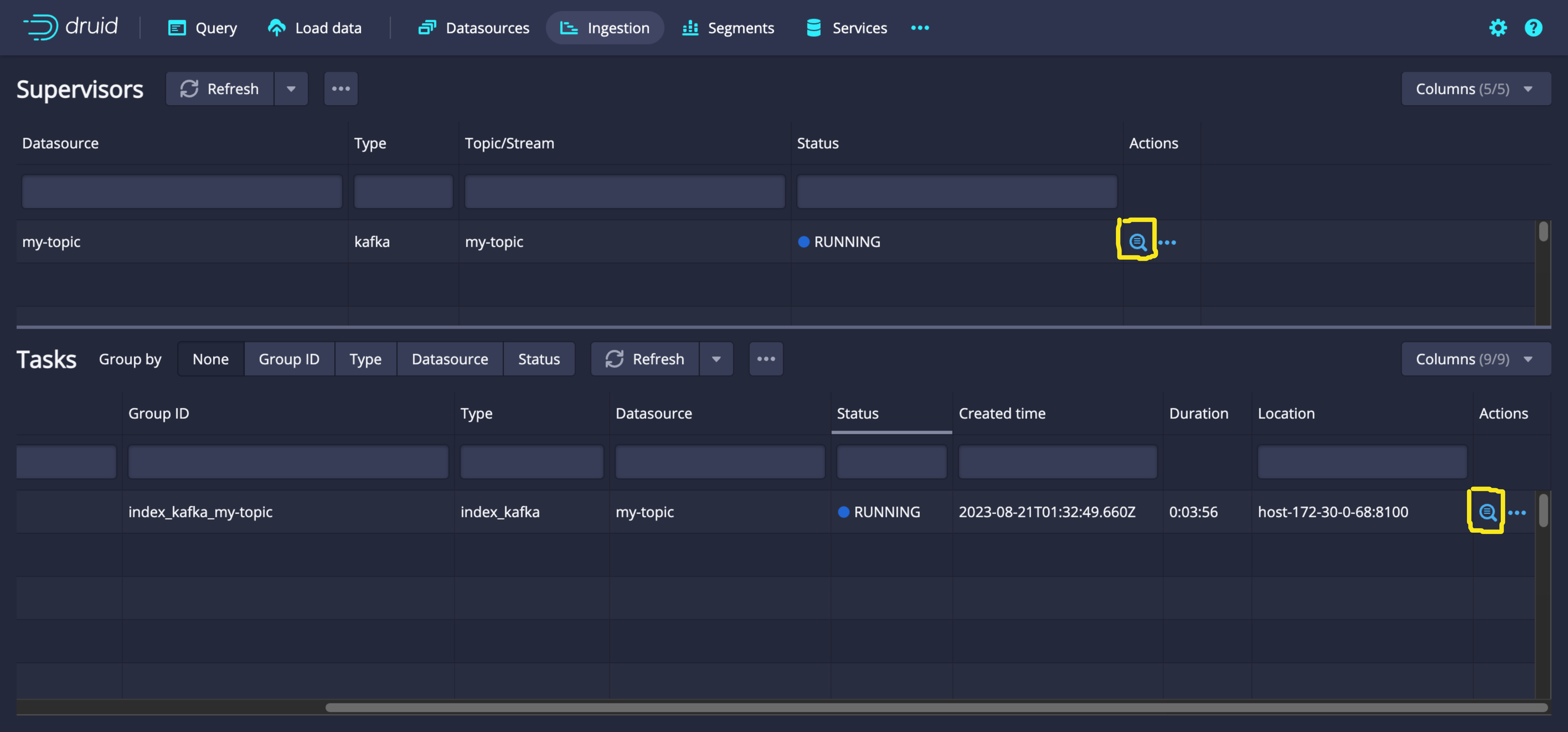This screenshot has height=732, width=1568.
Task: Click Topic/Stream filter field
Action: pos(625,192)
